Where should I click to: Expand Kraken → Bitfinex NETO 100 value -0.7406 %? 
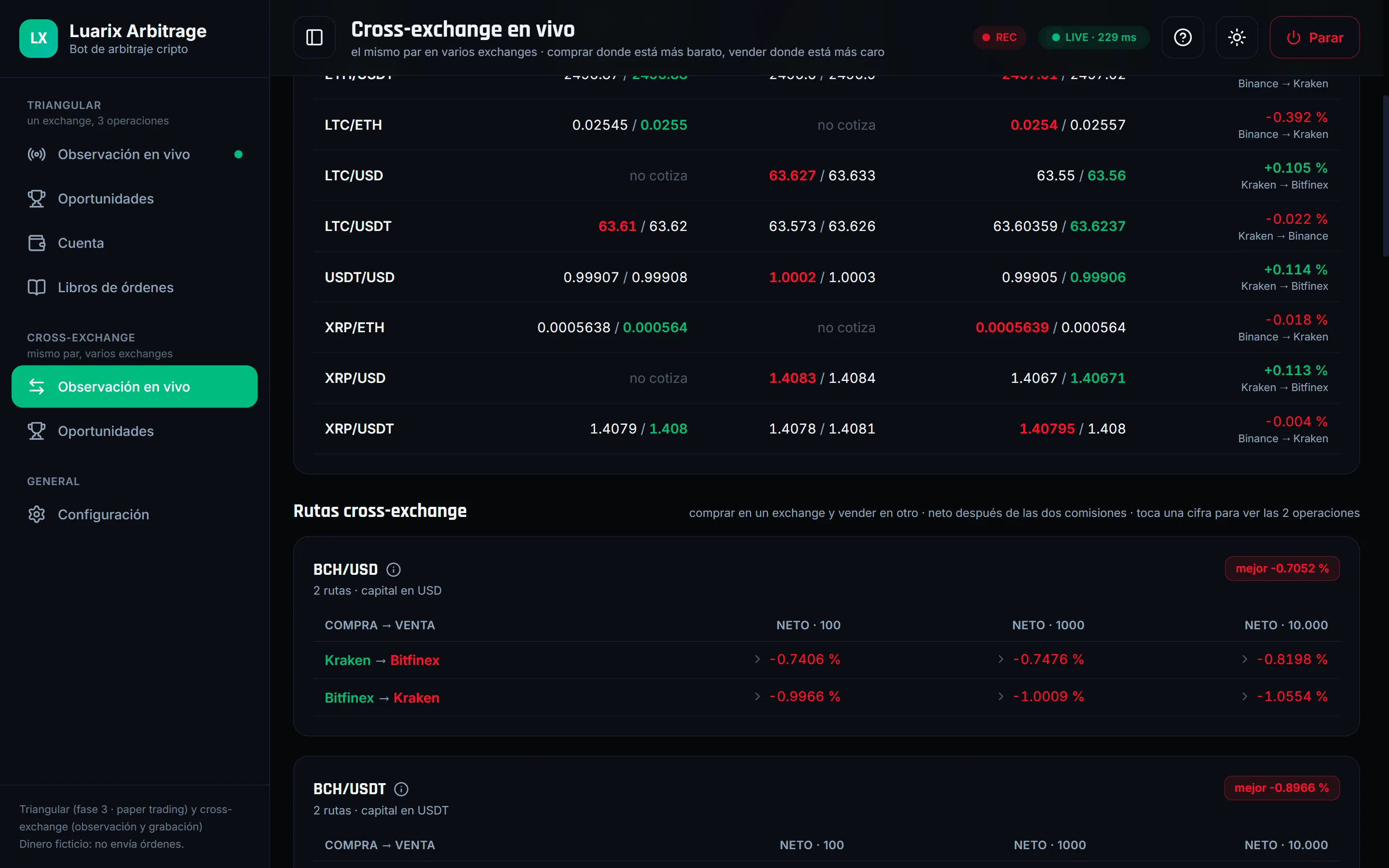(x=797, y=659)
